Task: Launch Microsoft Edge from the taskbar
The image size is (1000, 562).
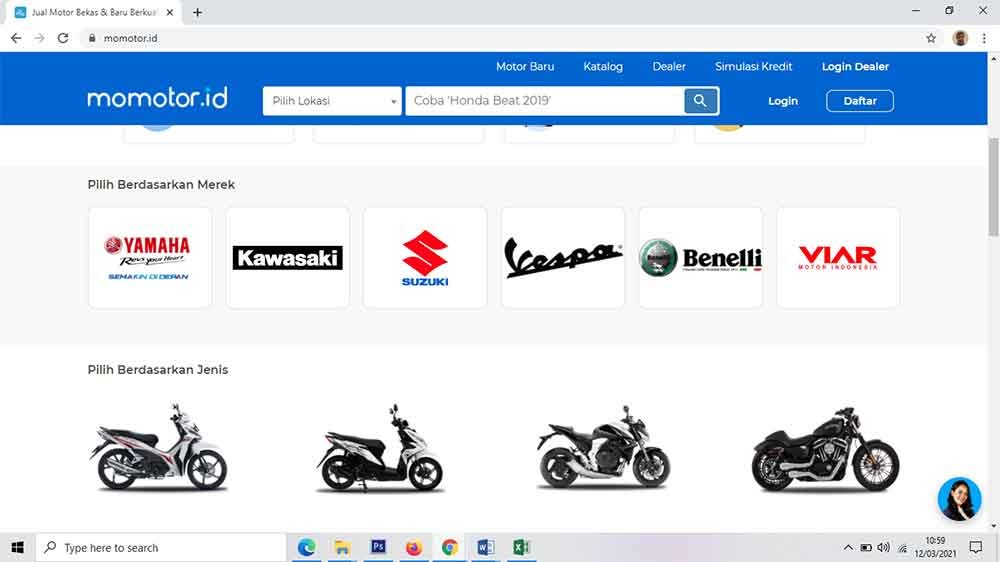Action: [x=306, y=547]
